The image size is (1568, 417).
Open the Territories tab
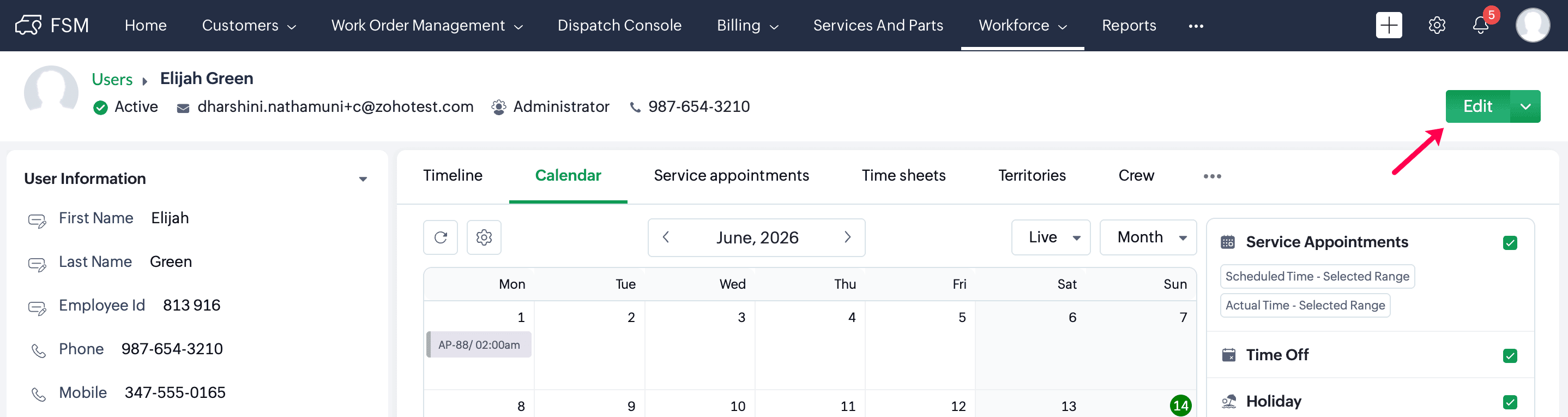1032,176
